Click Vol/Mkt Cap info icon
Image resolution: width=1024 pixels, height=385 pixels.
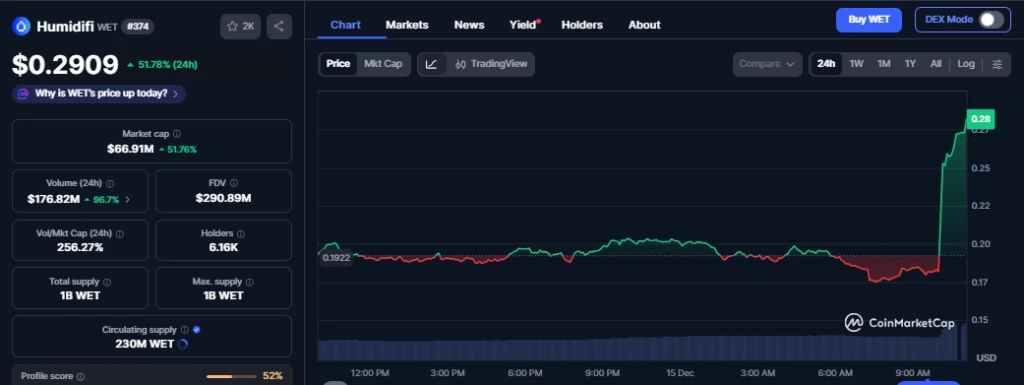[x=120, y=234]
